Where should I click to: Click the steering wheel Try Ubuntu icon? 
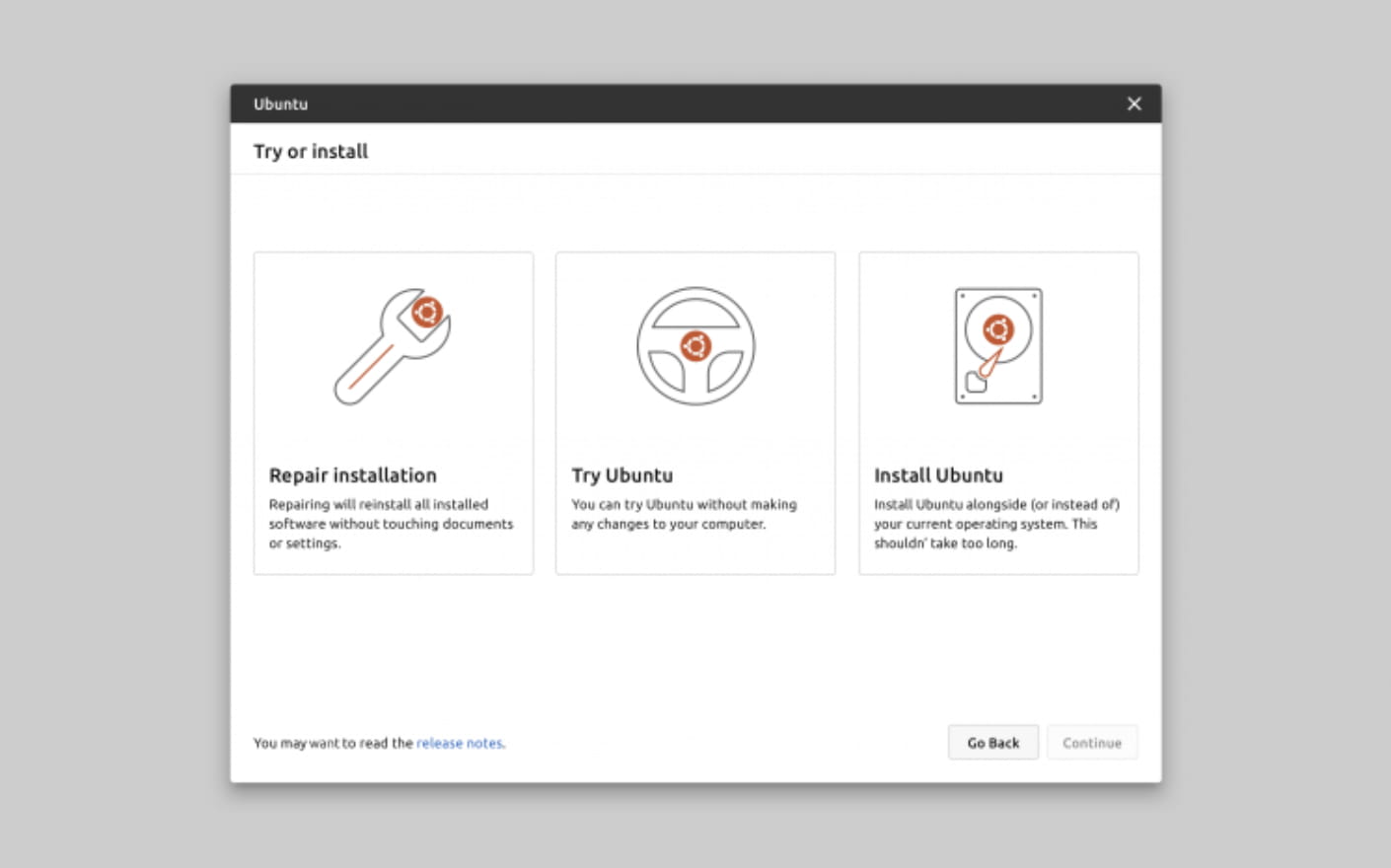[x=695, y=346]
